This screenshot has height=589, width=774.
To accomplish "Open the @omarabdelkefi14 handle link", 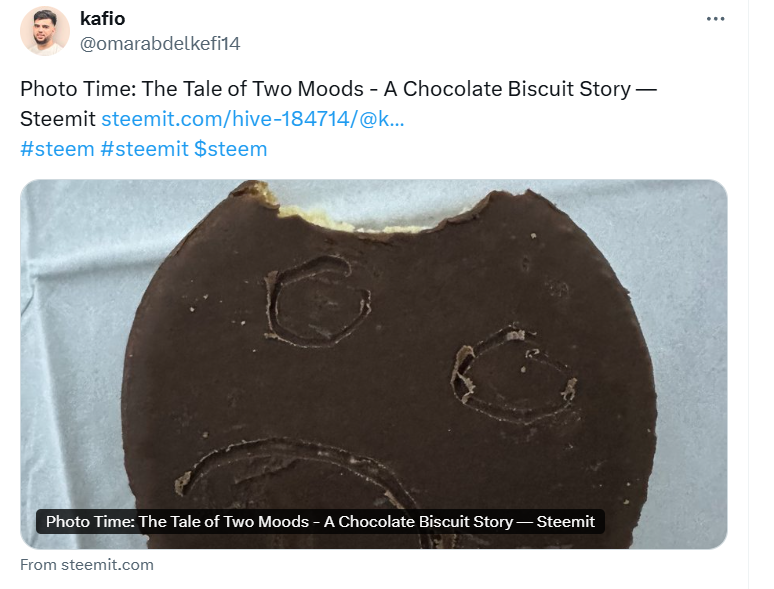I will click(160, 44).
